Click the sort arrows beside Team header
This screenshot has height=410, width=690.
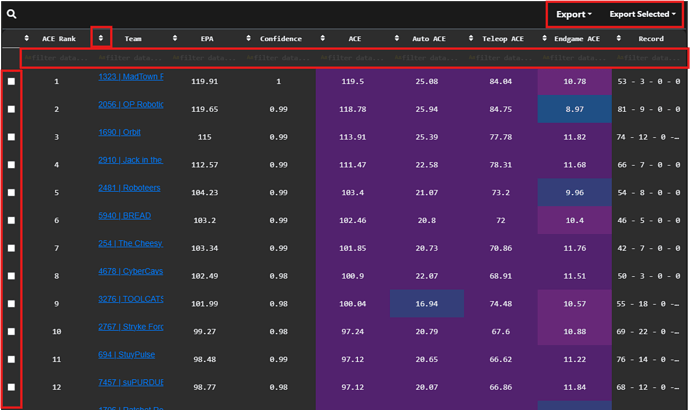tap(101, 38)
